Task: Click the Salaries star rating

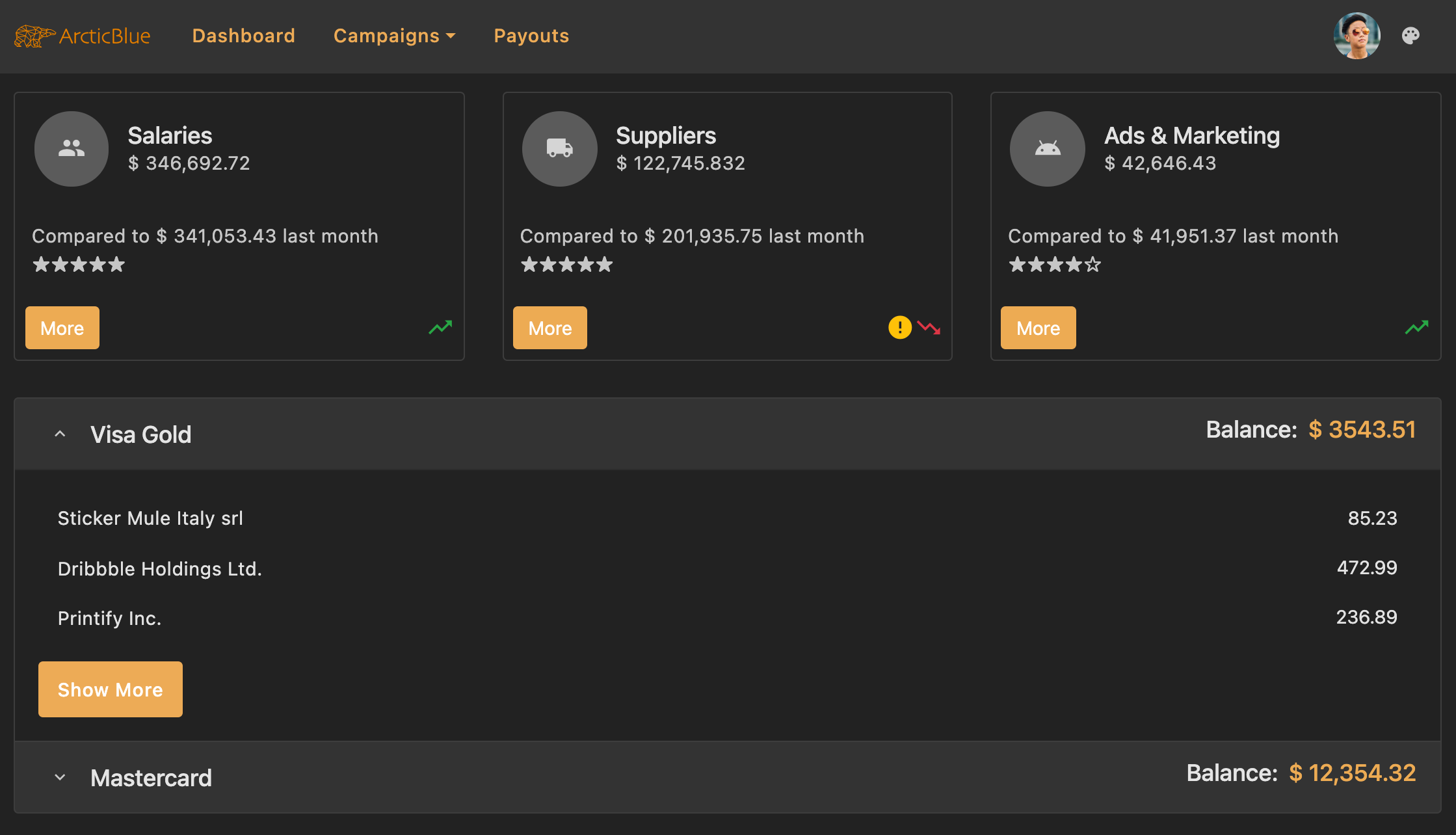Action: [79, 265]
